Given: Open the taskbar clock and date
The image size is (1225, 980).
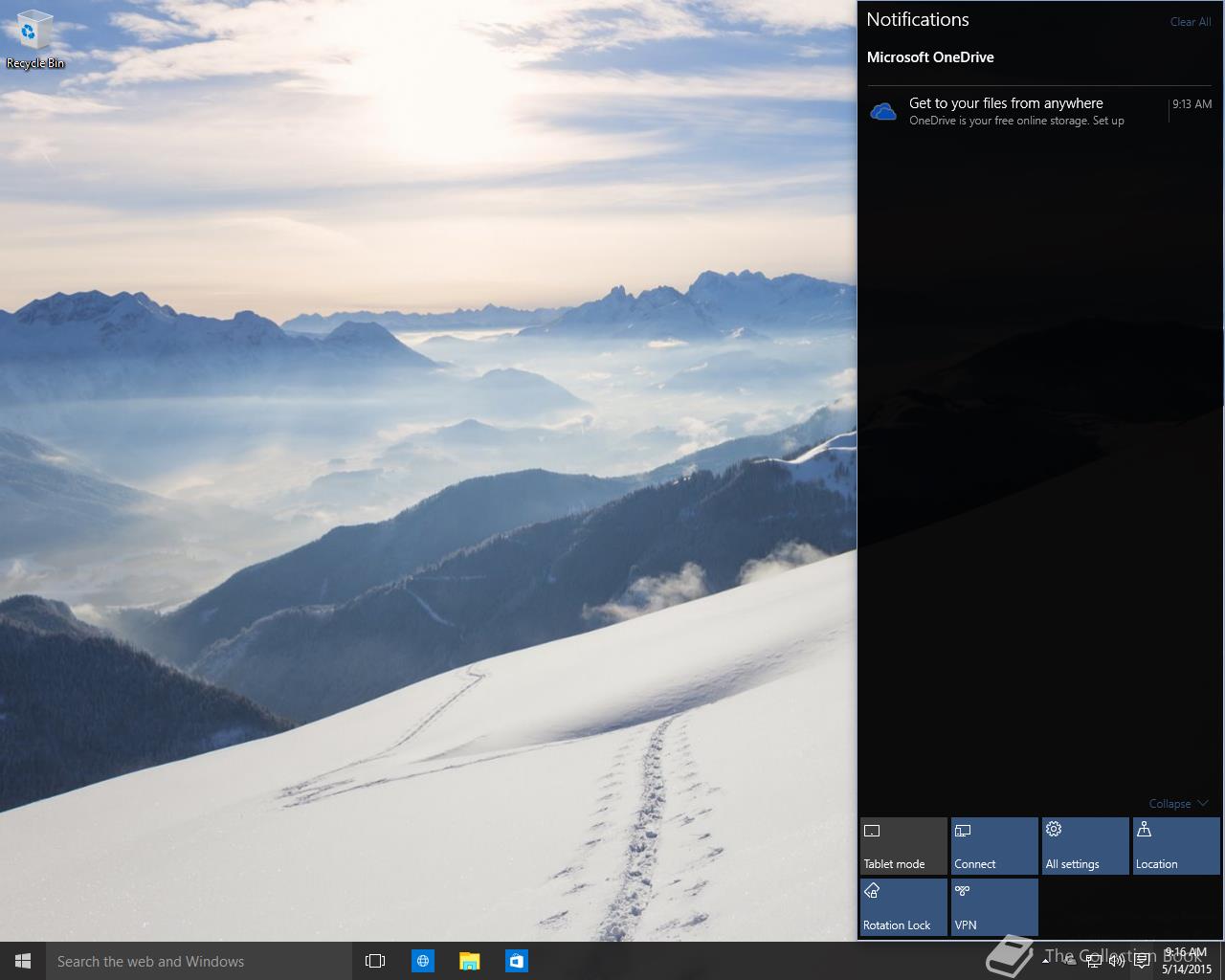Looking at the screenshot, I should 1186,961.
